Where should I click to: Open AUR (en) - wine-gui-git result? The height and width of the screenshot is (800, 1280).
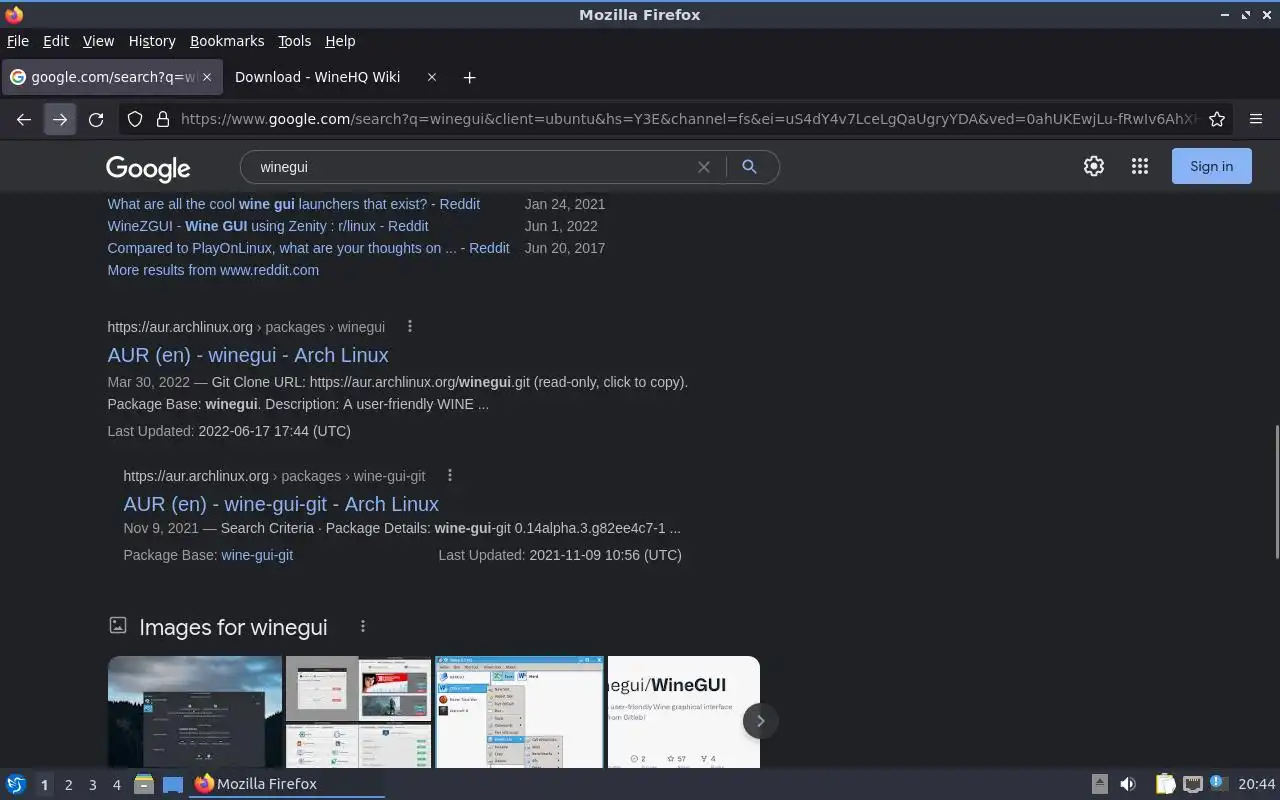281,504
